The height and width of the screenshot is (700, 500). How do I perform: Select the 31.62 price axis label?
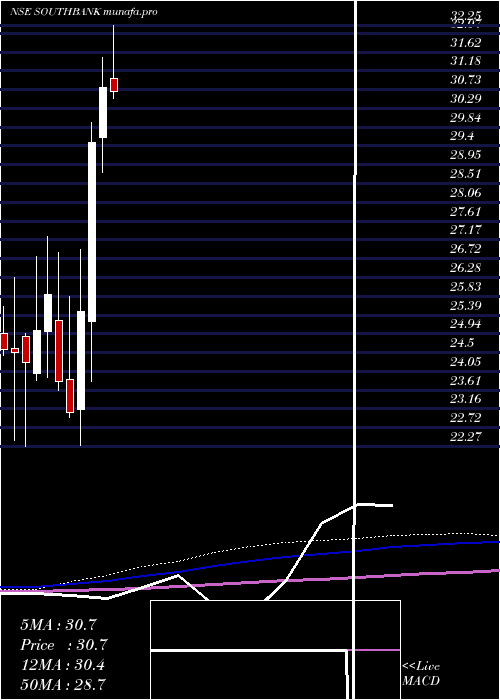pyautogui.click(x=466, y=42)
